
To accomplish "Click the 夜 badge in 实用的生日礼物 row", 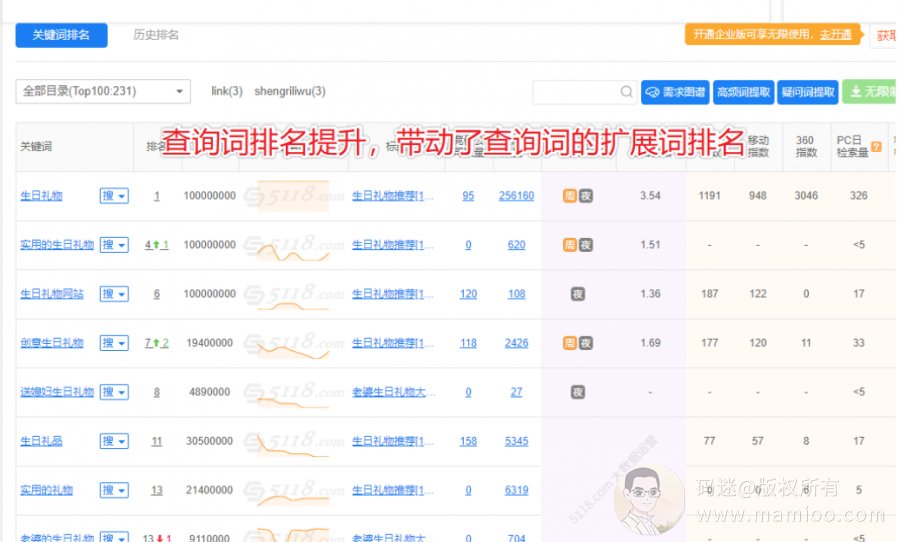I will 586,245.
